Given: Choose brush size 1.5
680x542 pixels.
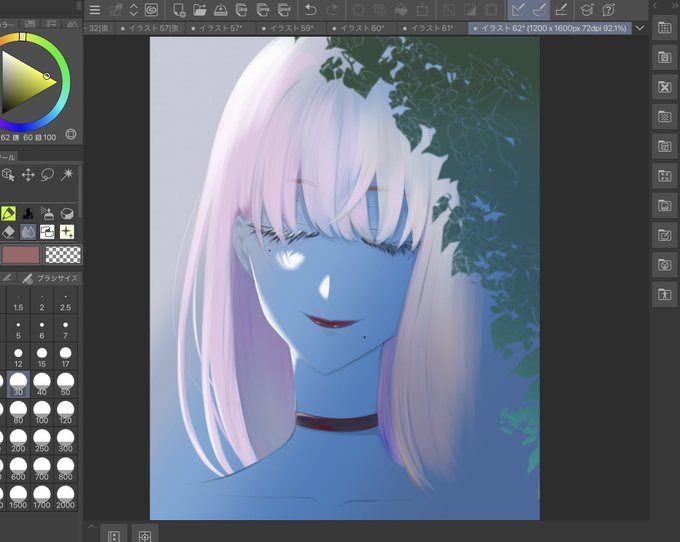Looking at the screenshot, I should [x=18, y=301].
